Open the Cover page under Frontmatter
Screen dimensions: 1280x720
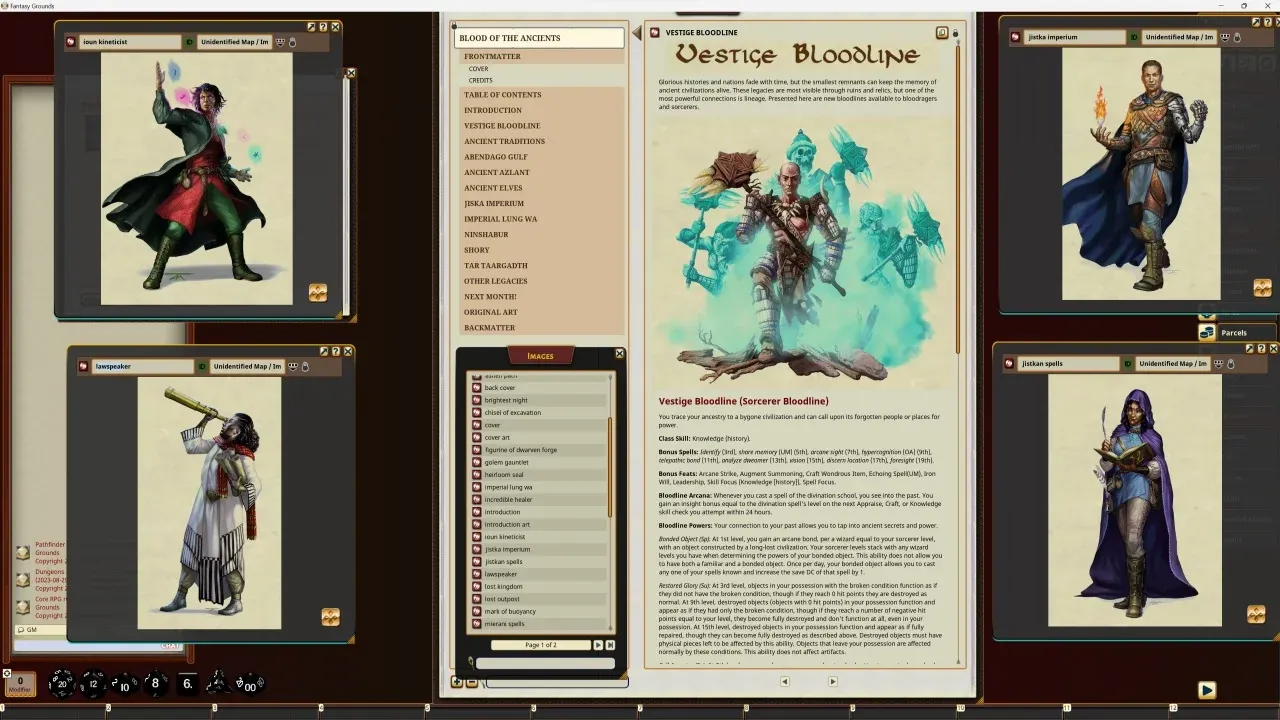coord(479,69)
